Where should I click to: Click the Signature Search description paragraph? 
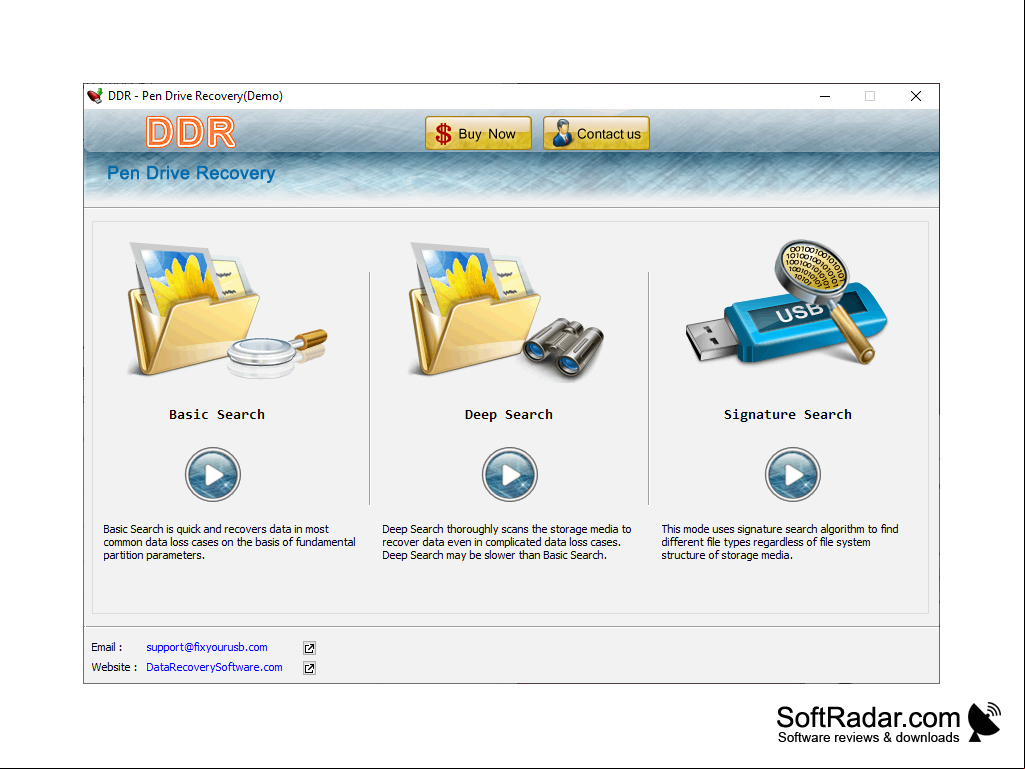point(780,542)
